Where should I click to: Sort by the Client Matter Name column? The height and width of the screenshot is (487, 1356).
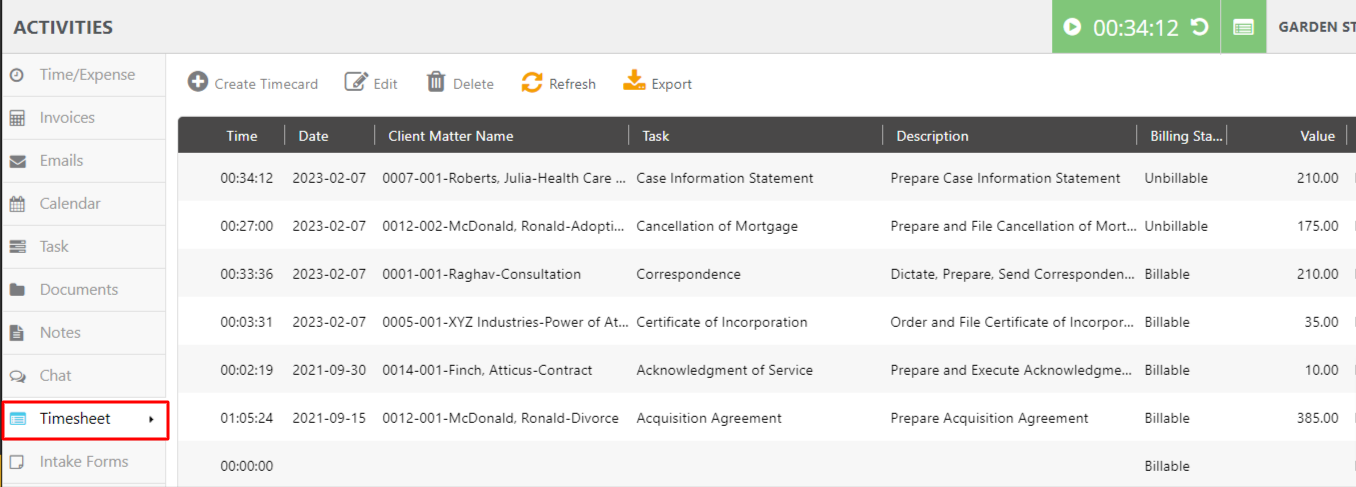click(x=450, y=136)
